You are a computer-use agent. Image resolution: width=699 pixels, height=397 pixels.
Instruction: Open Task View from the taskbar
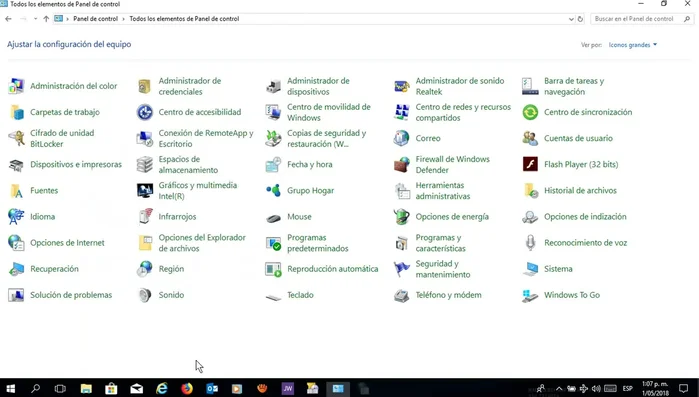pyautogui.click(x=60, y=389)
